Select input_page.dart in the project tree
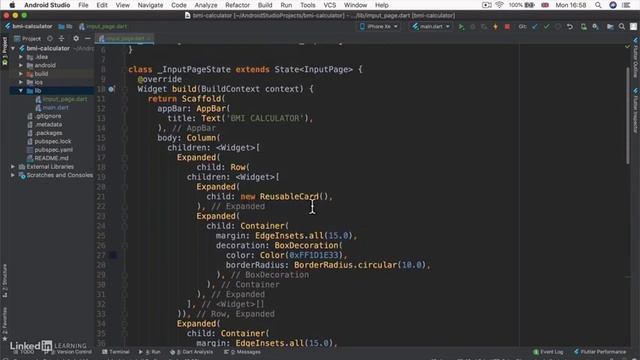The image size is (640, 360). tap(61, 99)
